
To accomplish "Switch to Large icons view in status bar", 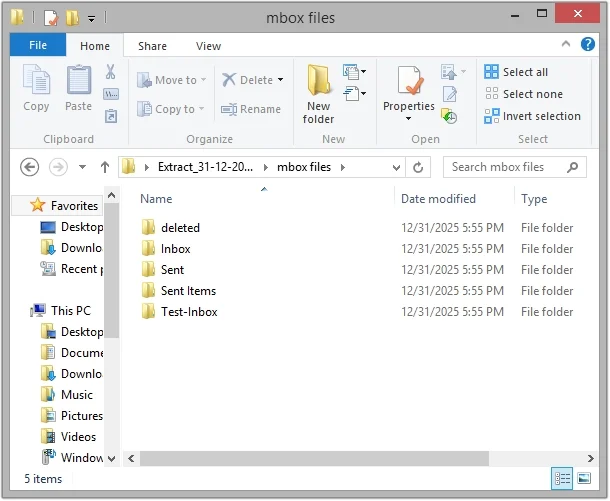I will click(x=584, y=478).
